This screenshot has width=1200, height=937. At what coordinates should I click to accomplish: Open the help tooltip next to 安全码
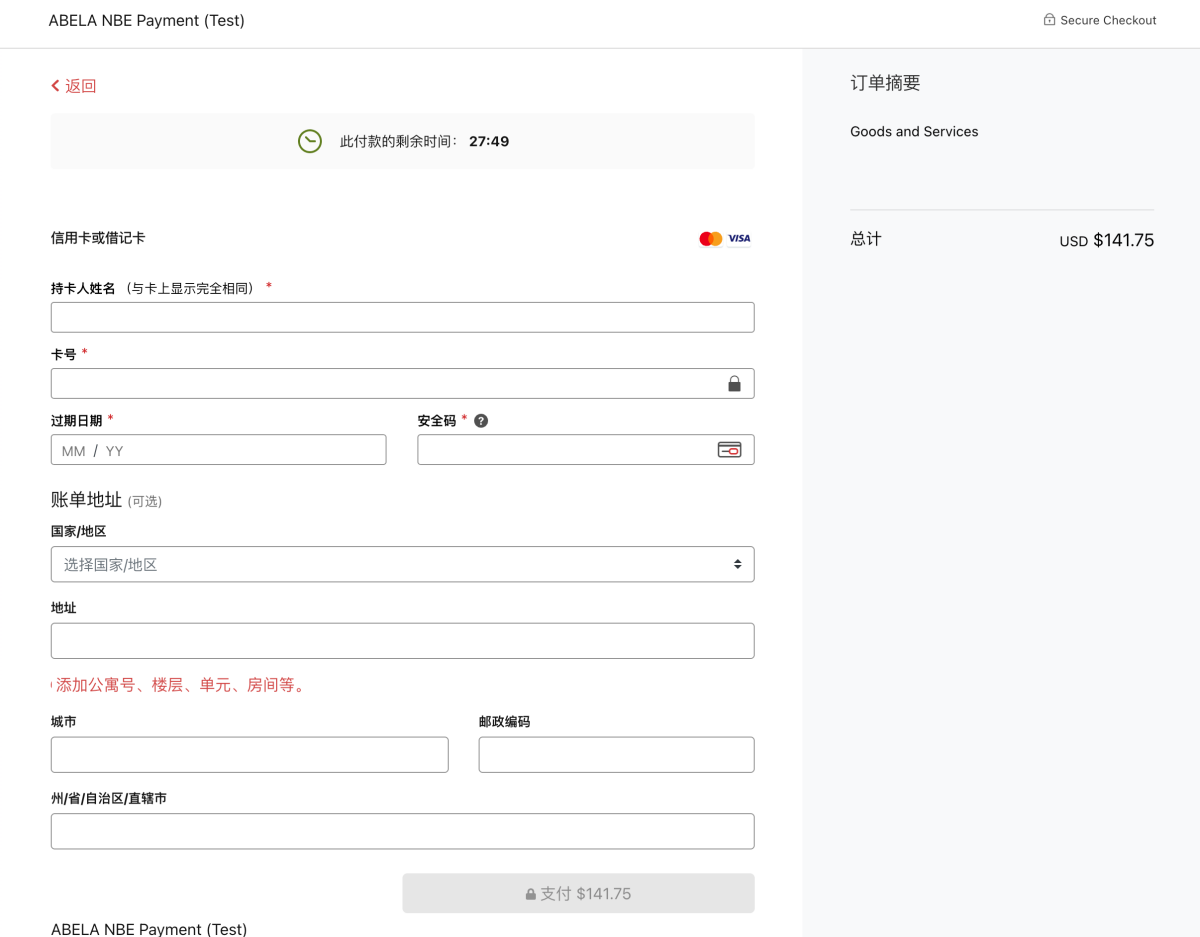(481, 420)
